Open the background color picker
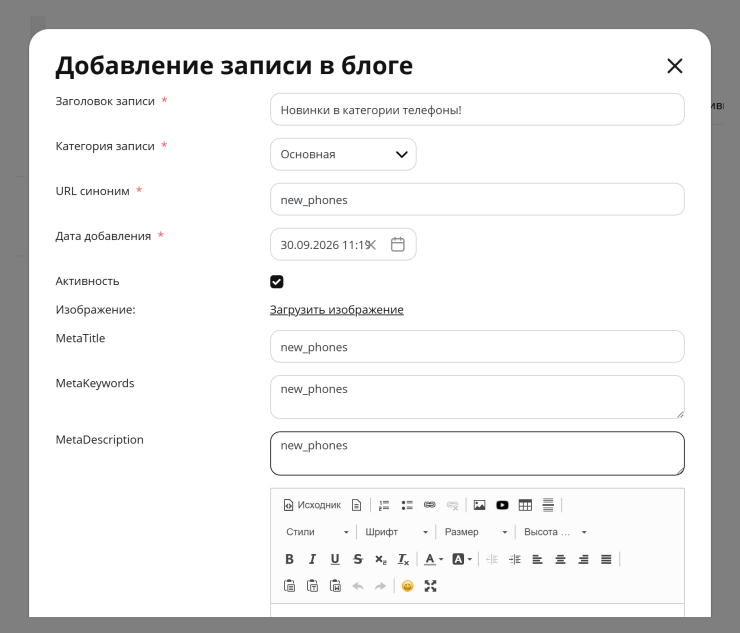740x633 pixels. tap(462, 559)
